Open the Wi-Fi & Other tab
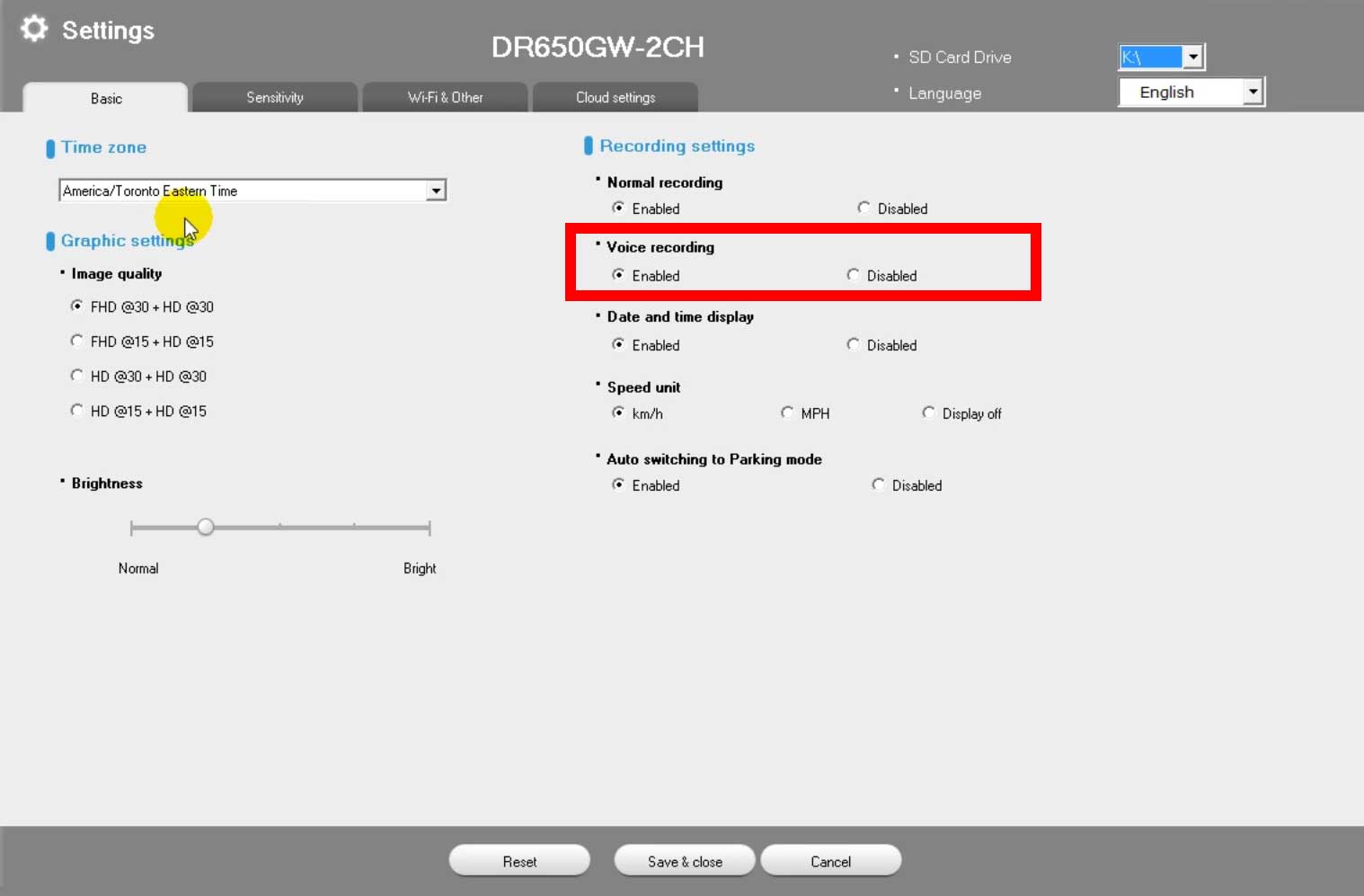 (x=445, y=97)
